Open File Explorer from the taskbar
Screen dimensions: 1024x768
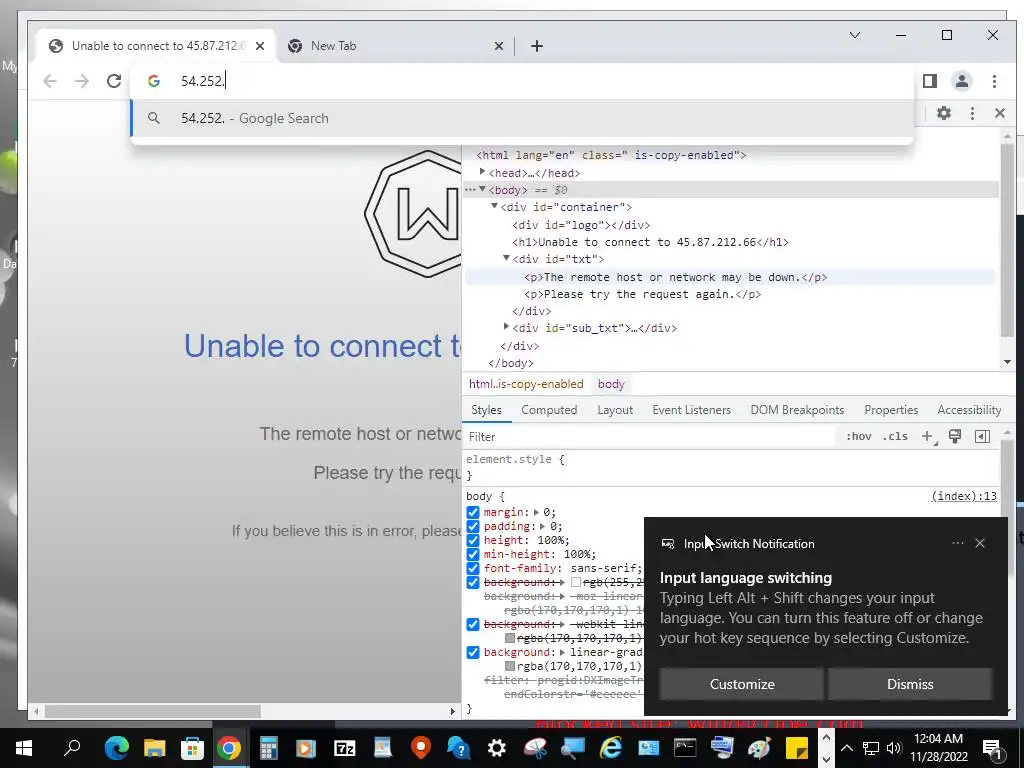pyautogui.click(x=155, y=748)
